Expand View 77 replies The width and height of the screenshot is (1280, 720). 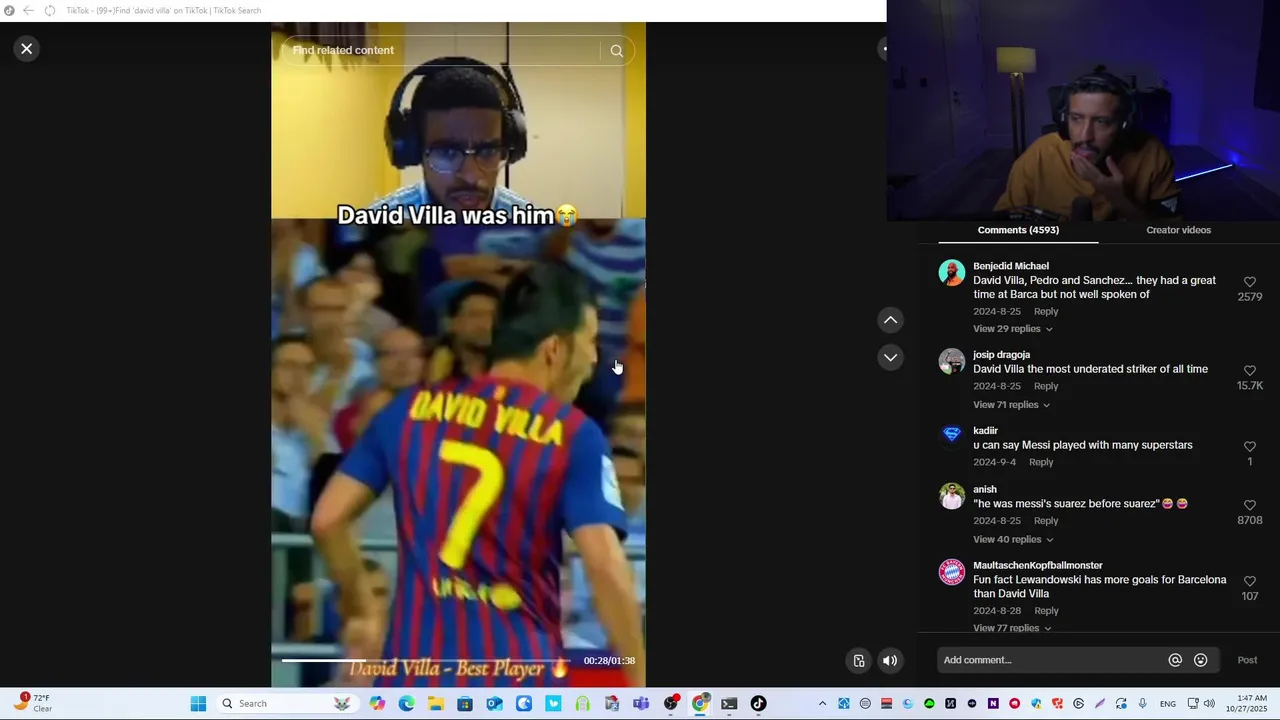click(x=1012, y=628)
